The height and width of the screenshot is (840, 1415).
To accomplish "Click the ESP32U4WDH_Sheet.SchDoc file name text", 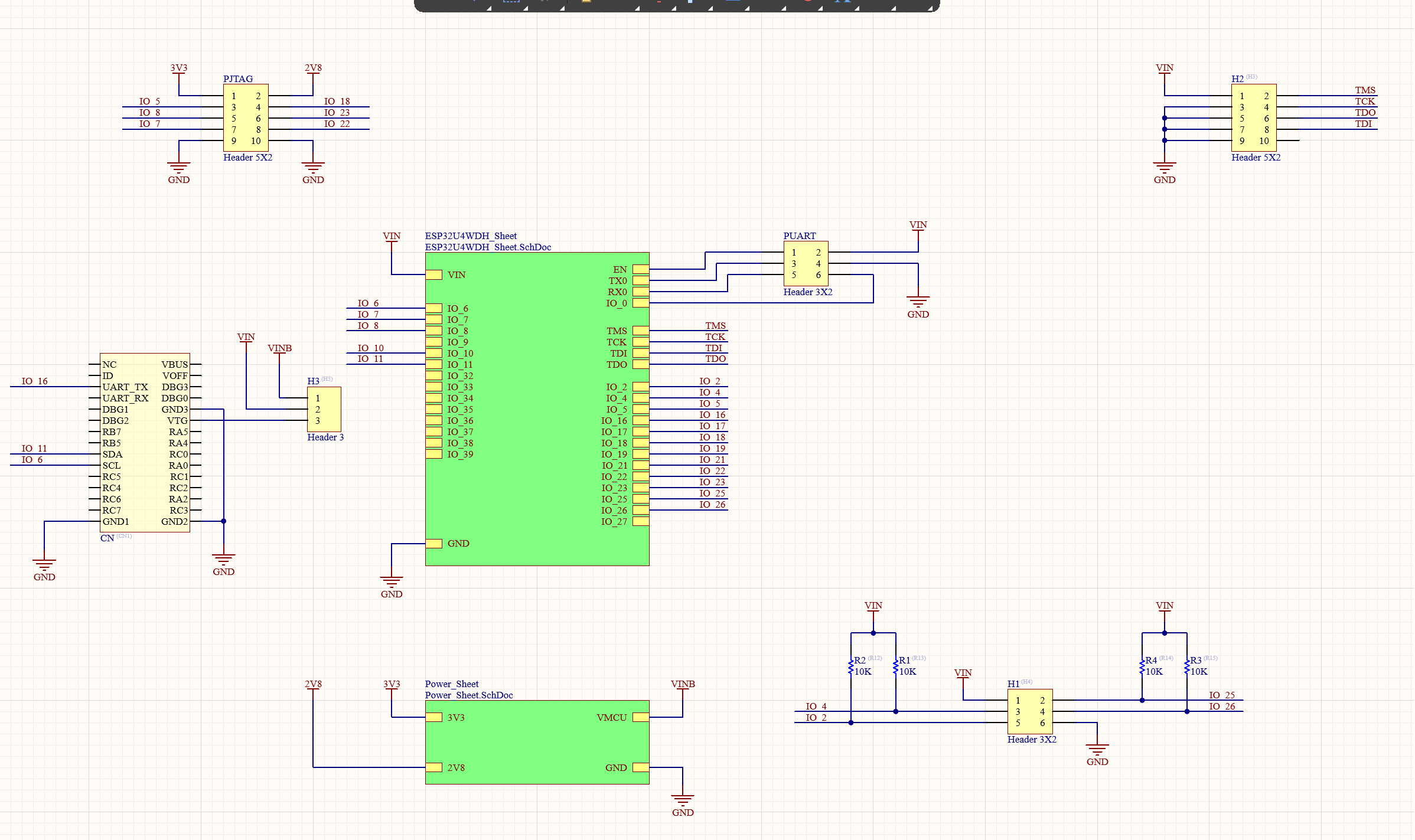I will coord(488,247).
